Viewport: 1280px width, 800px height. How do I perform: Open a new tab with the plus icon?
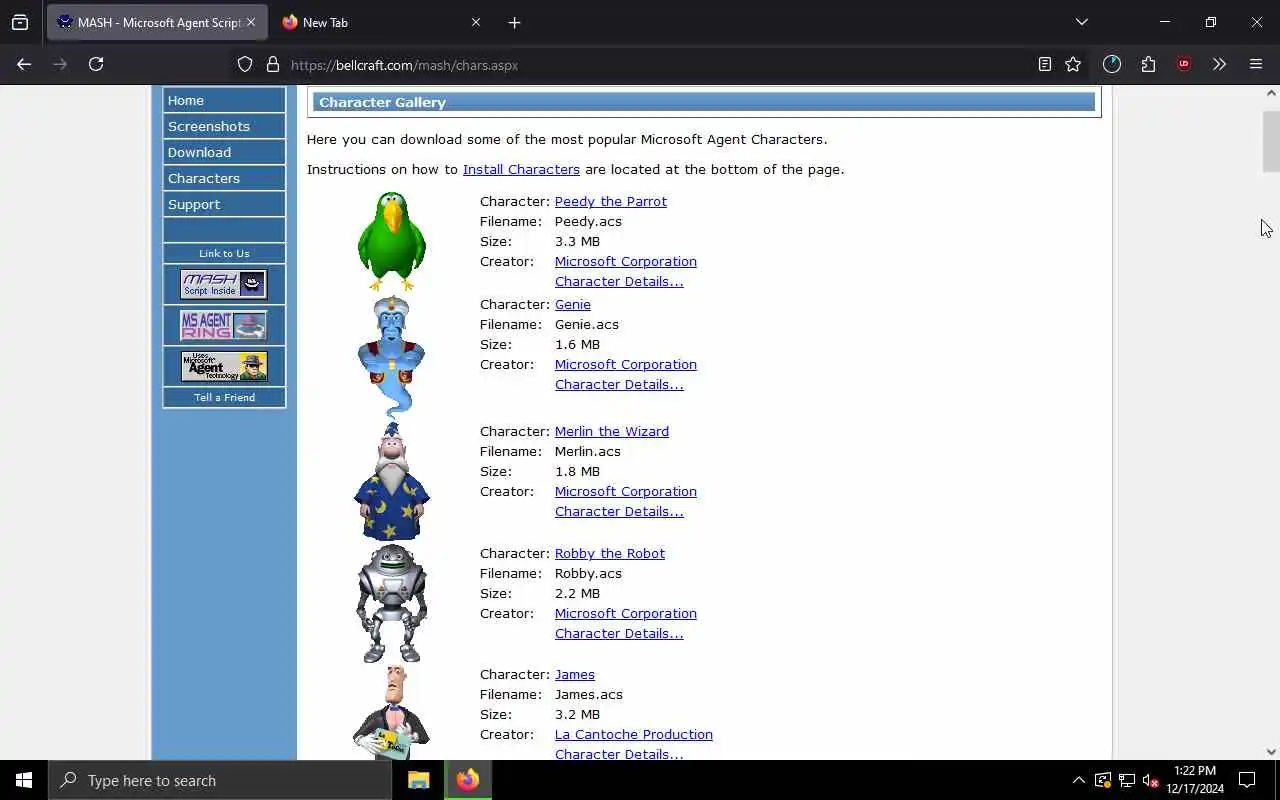coord(514,22)
